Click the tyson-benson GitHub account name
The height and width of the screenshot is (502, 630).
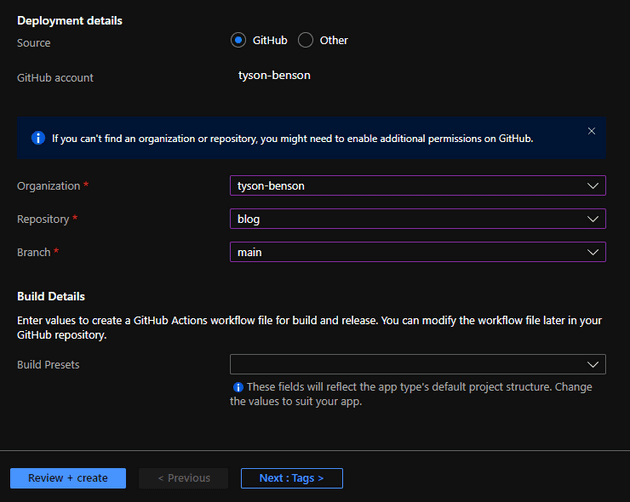tap(274, 75)
